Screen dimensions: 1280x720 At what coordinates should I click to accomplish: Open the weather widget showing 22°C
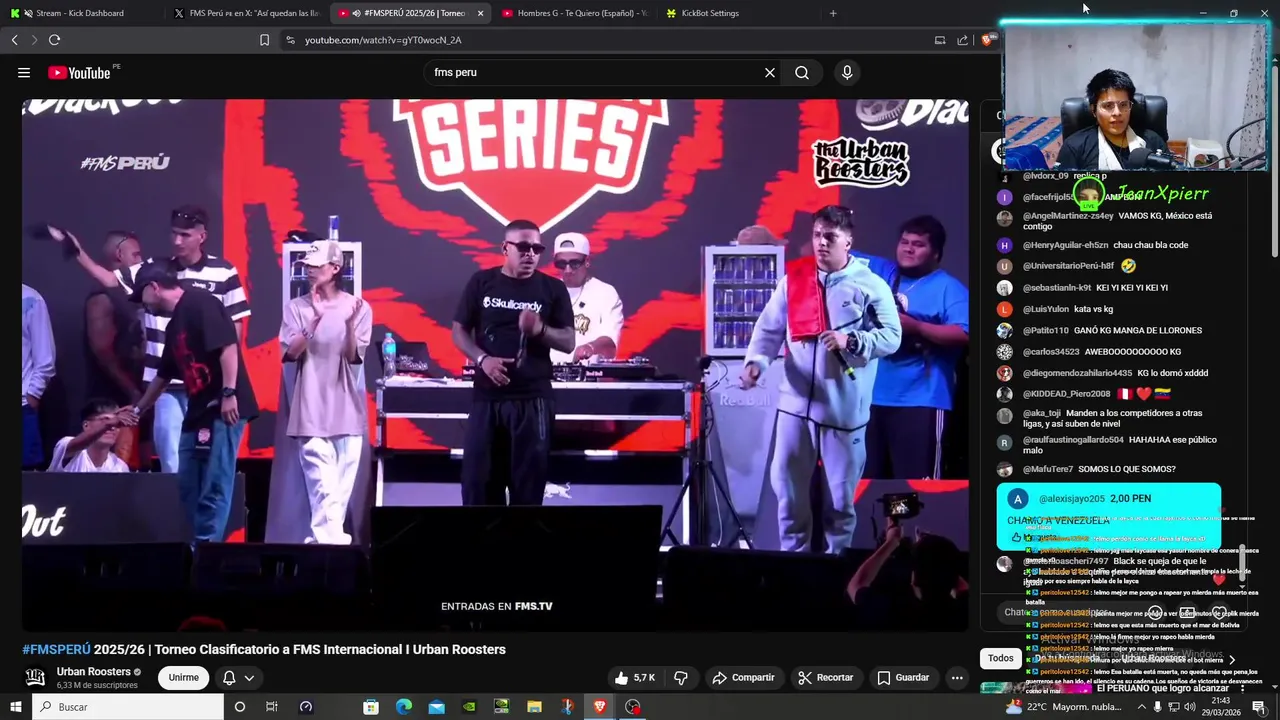[1062, 707]
